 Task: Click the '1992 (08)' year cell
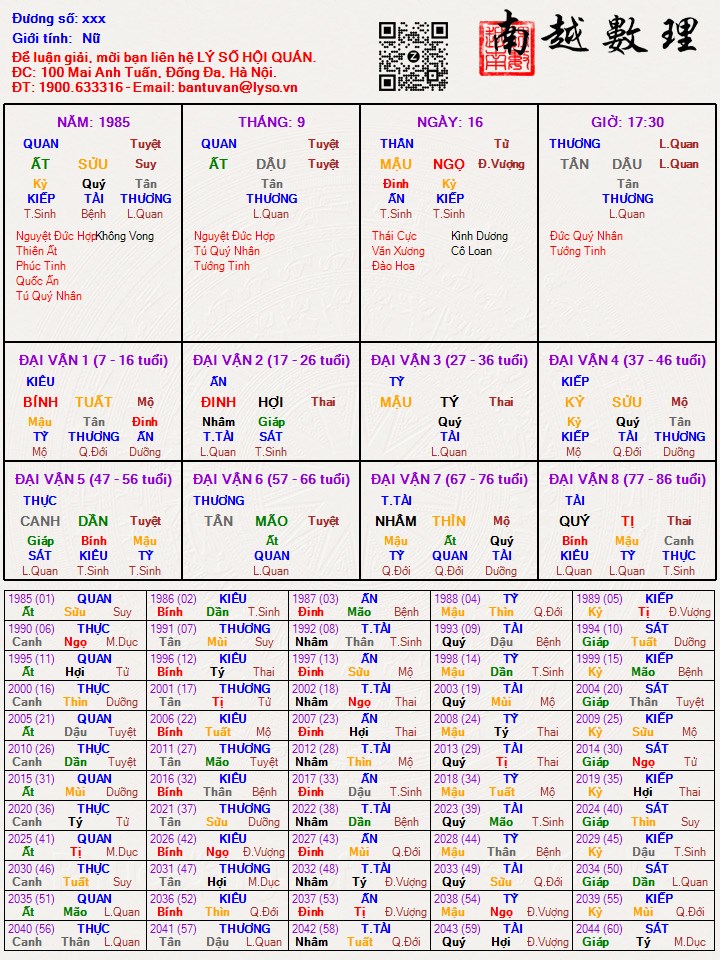(x=359, y=636)
